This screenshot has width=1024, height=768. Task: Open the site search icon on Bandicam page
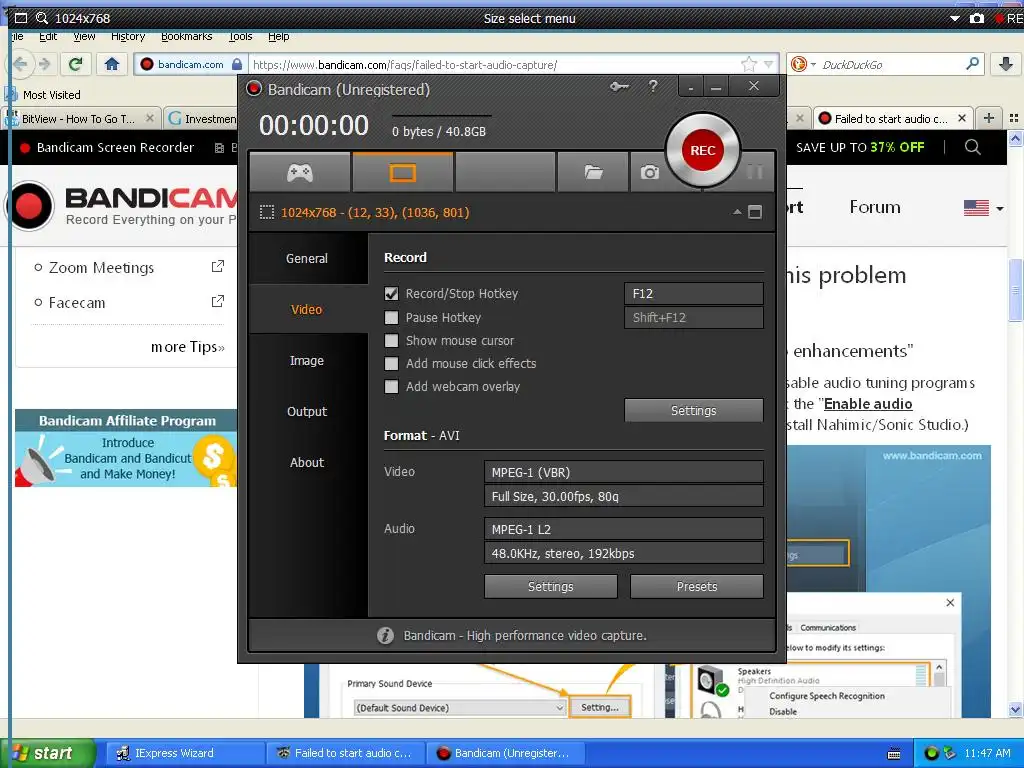(x=972, y=148)
